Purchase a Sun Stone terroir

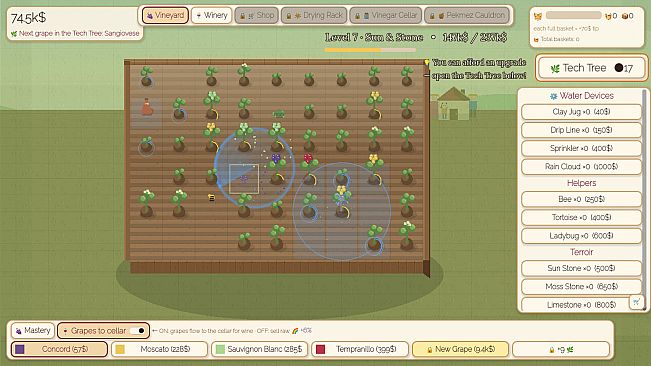(x=581, y=268)
